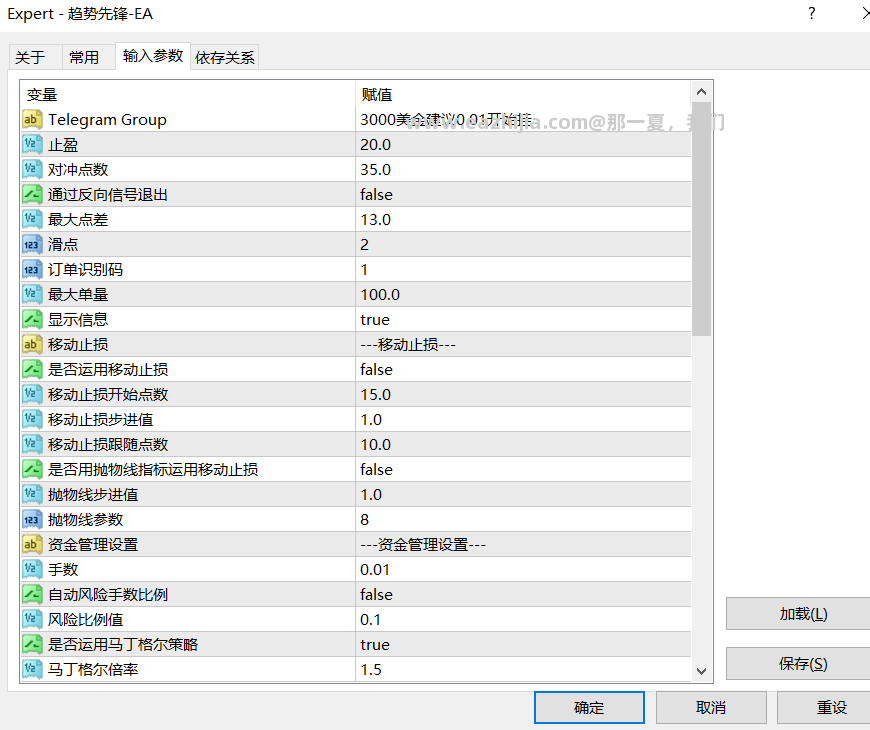Click the 取消 button

click(x=711, y=707)
